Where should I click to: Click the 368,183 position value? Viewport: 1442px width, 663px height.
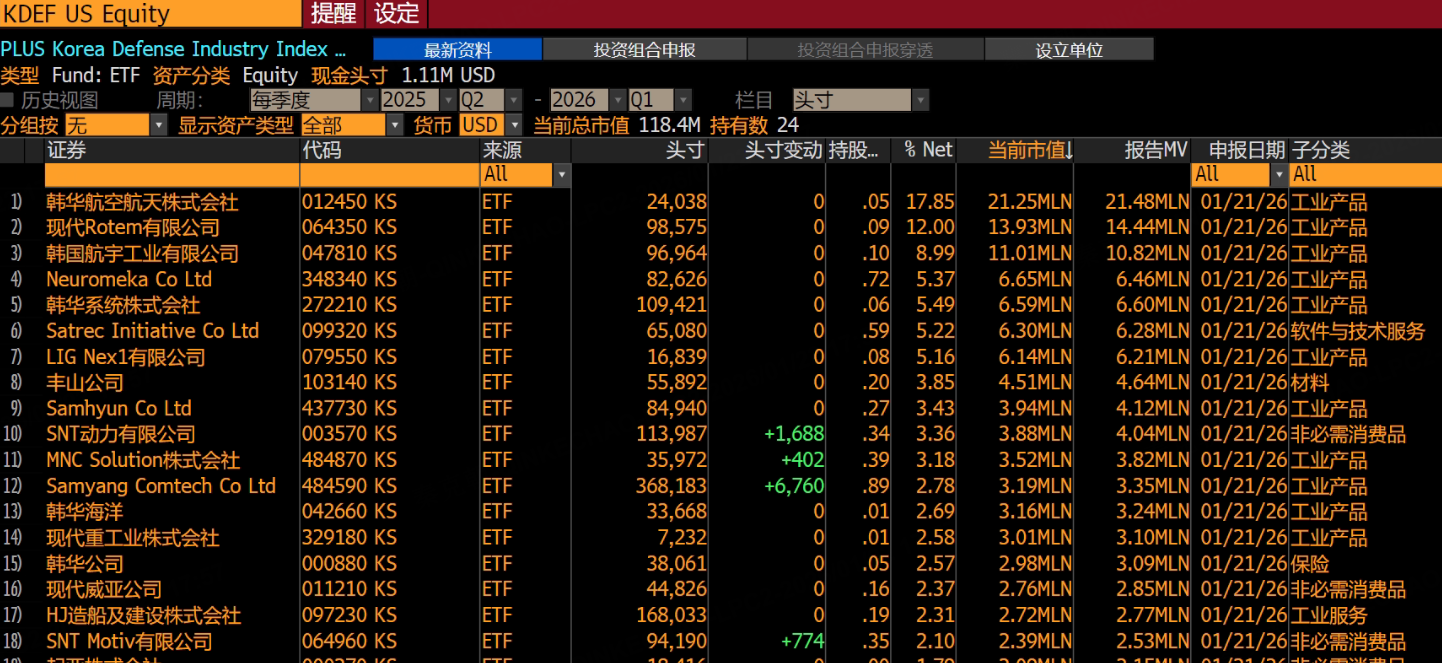click(x=671, y=486)
